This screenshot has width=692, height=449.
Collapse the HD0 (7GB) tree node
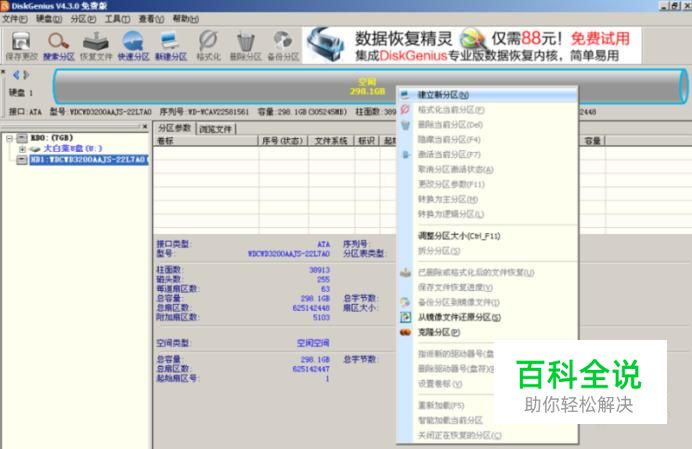(x=9, y=138)
